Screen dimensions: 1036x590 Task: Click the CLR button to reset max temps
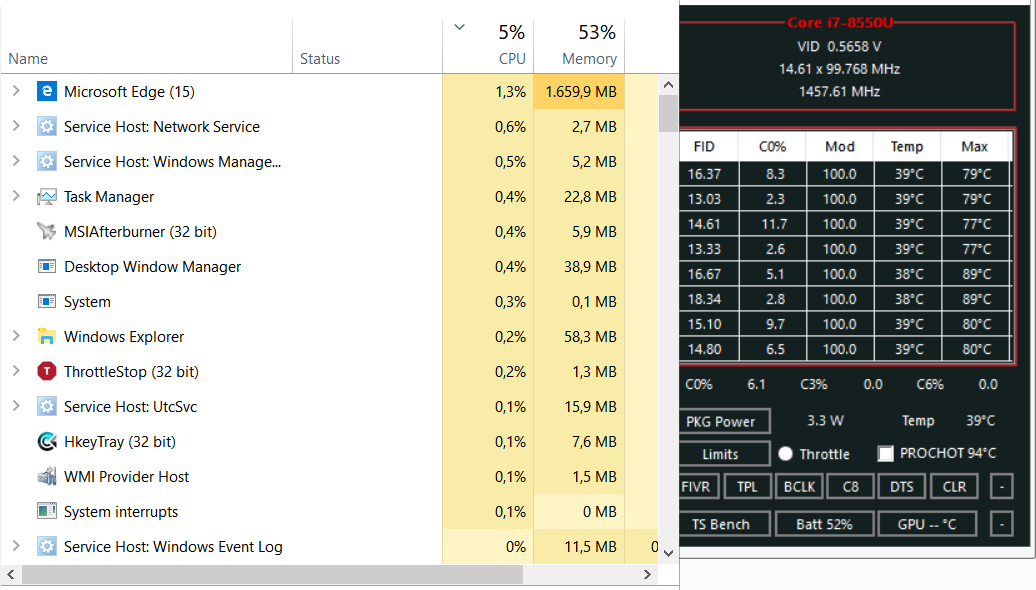tap(954, 487)
